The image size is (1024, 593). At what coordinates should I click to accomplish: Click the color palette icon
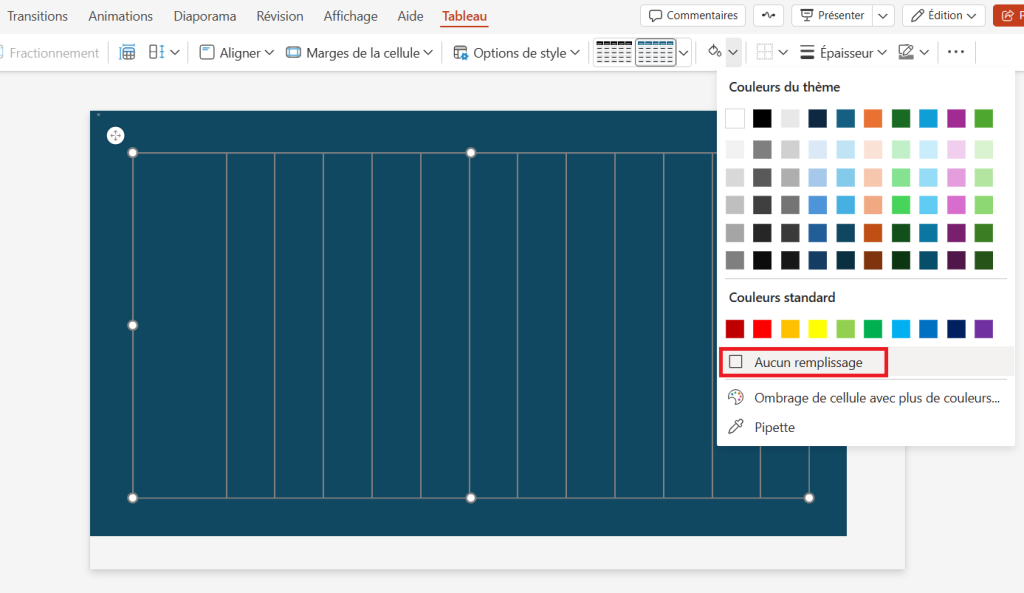(736, 397)
